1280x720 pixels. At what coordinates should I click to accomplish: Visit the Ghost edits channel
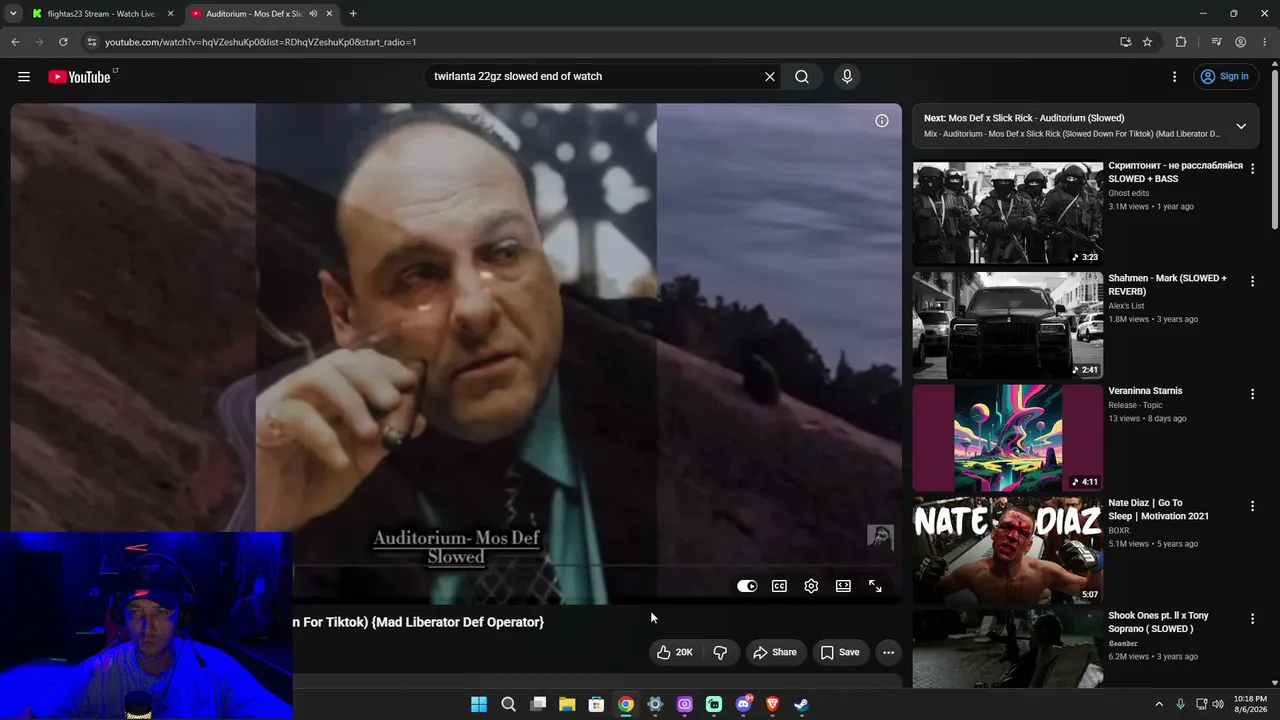click(x=1129, y=193)
